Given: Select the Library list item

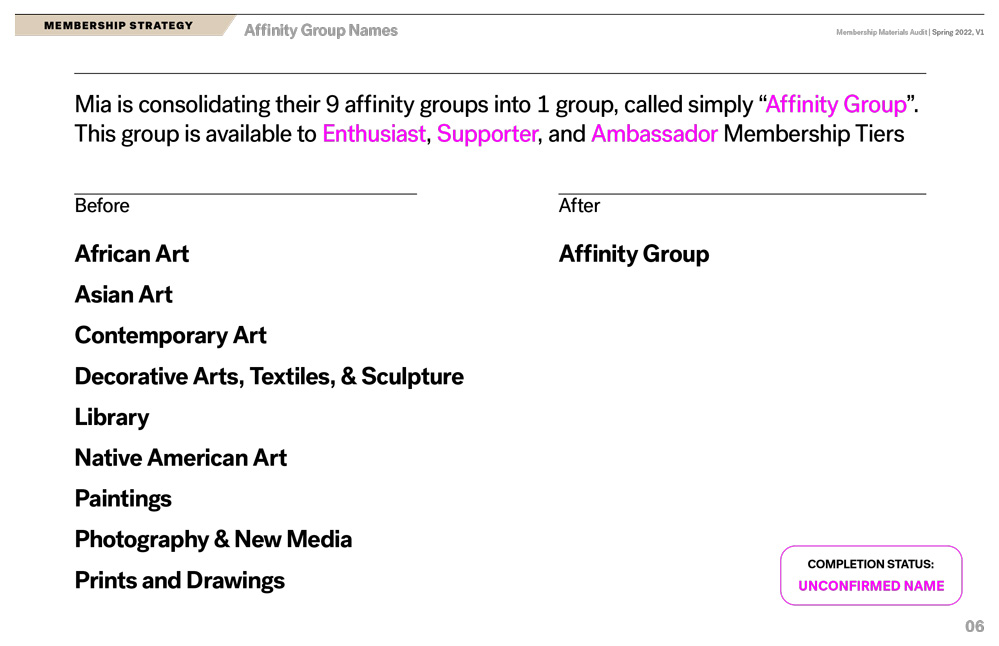Looking at the screenshot, I should 111,417.
